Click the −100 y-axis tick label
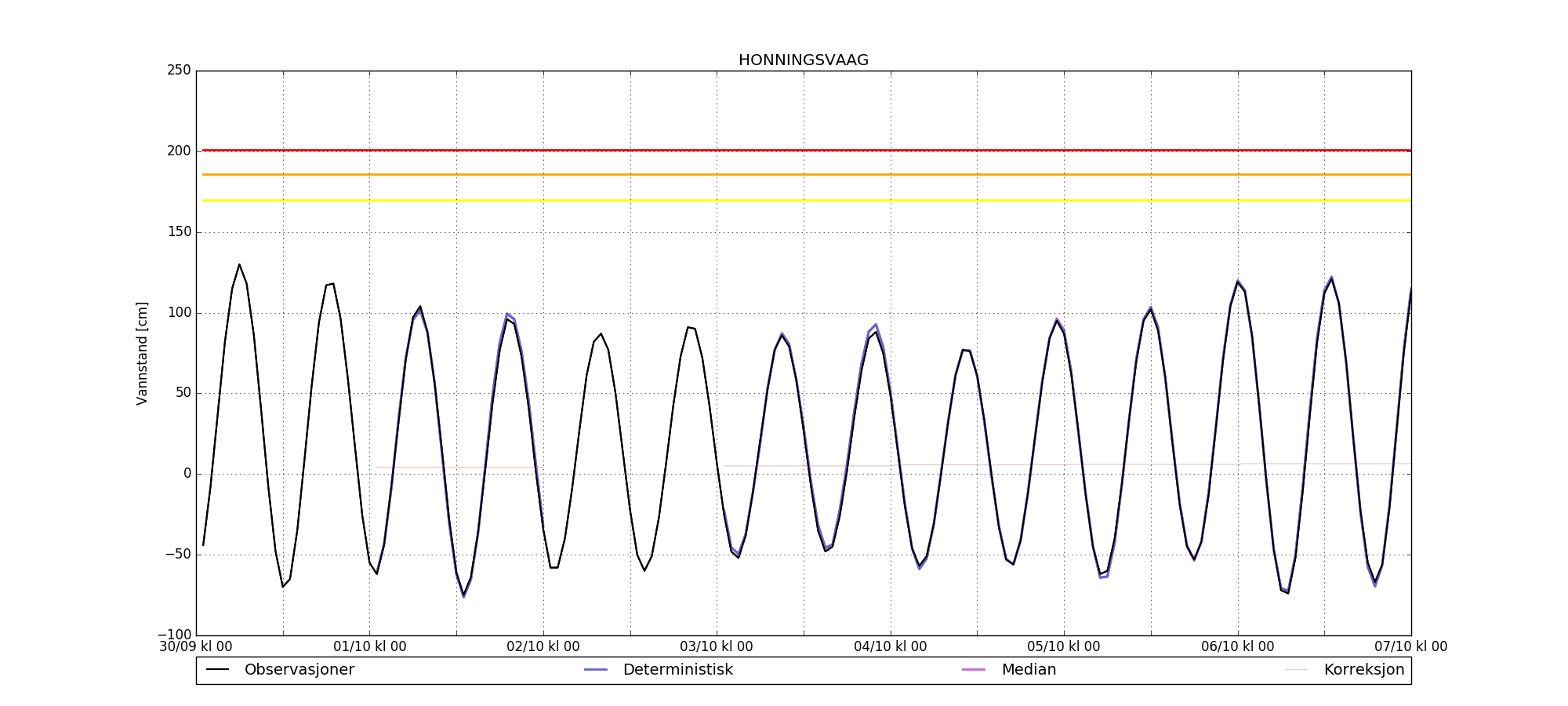Image resolution: width=1568 pixels, height=706 pixels. point(174,635)
